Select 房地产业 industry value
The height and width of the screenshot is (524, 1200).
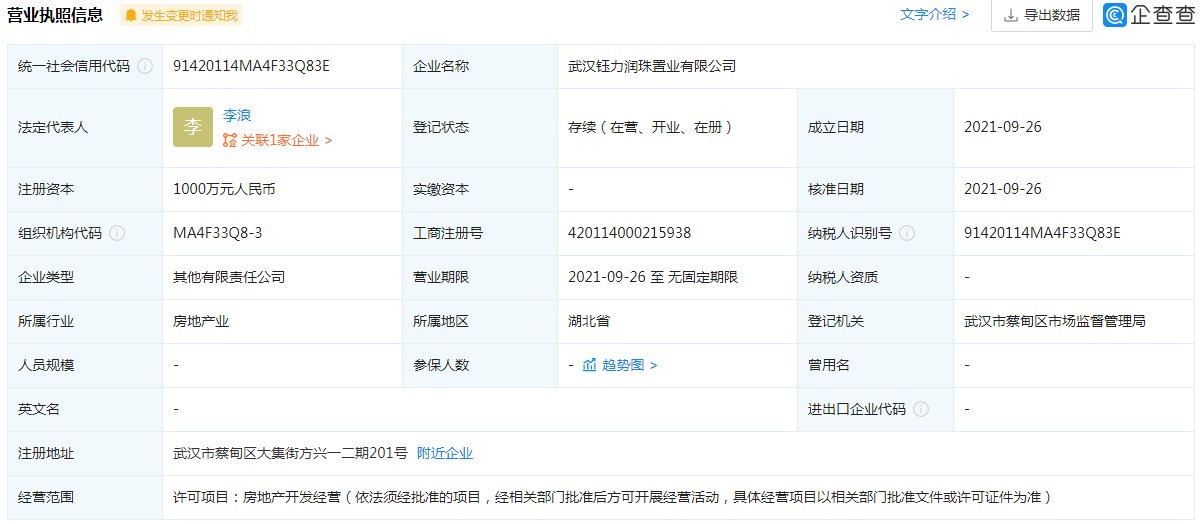201,321
